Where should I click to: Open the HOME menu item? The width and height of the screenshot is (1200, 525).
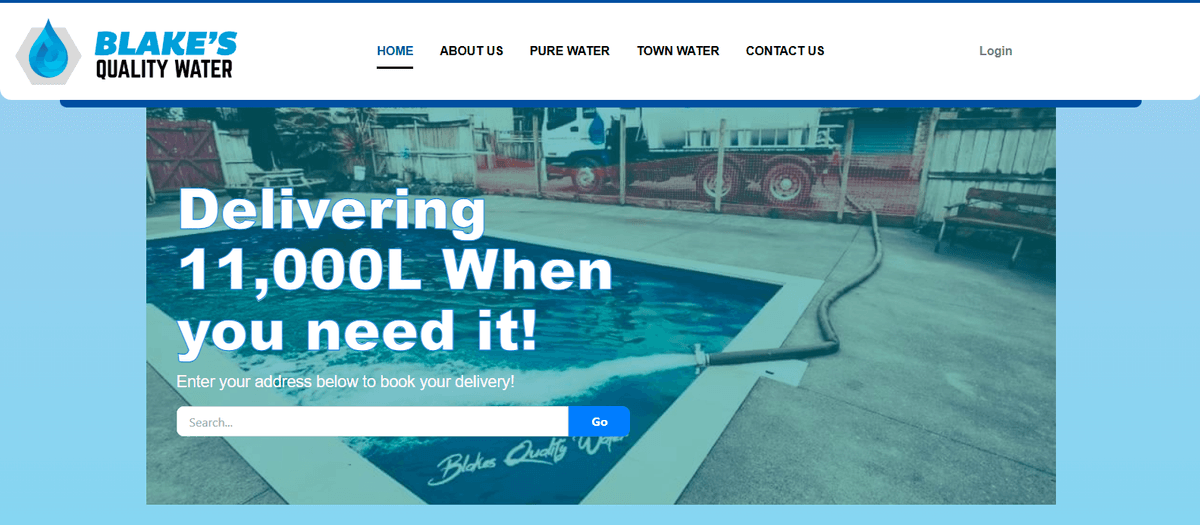[x=395, y=51]
